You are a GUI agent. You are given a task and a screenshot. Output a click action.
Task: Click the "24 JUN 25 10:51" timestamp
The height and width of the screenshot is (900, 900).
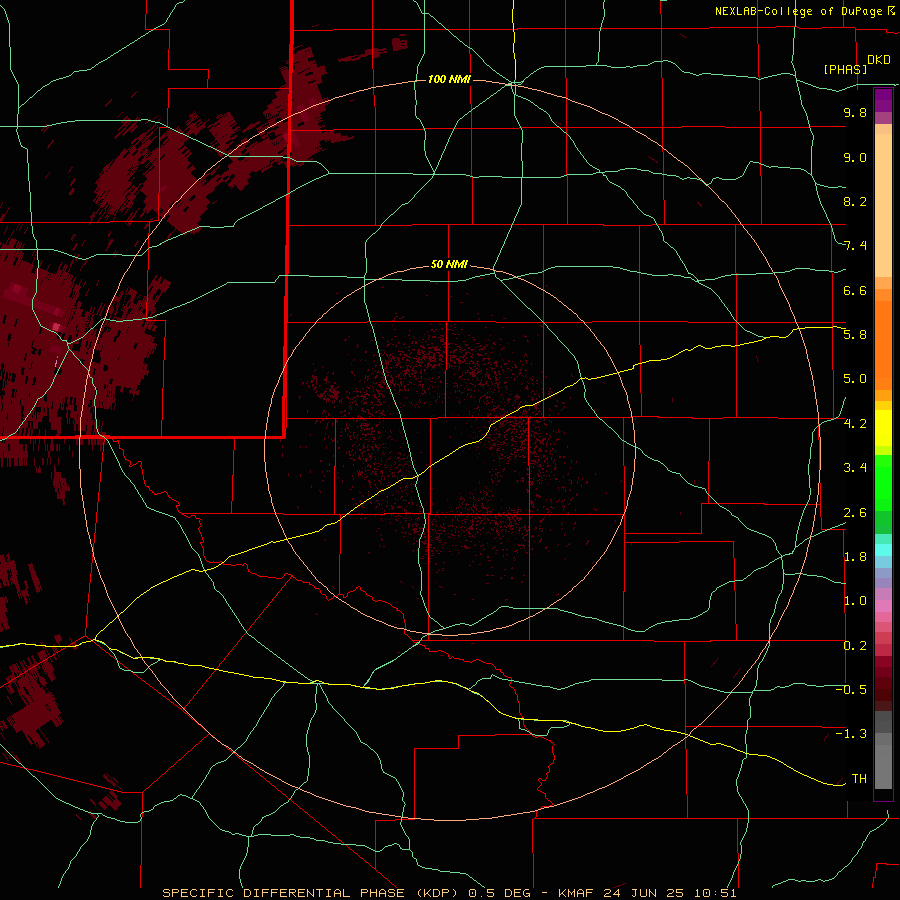pyautogui.click(x=670, y=893)
